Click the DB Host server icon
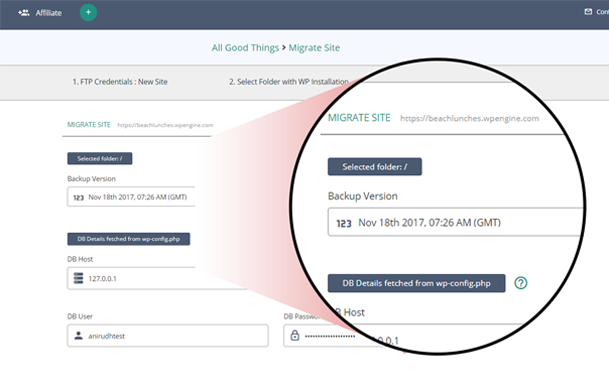This screenshot has height=390, width=609. [x=78, y=278]
